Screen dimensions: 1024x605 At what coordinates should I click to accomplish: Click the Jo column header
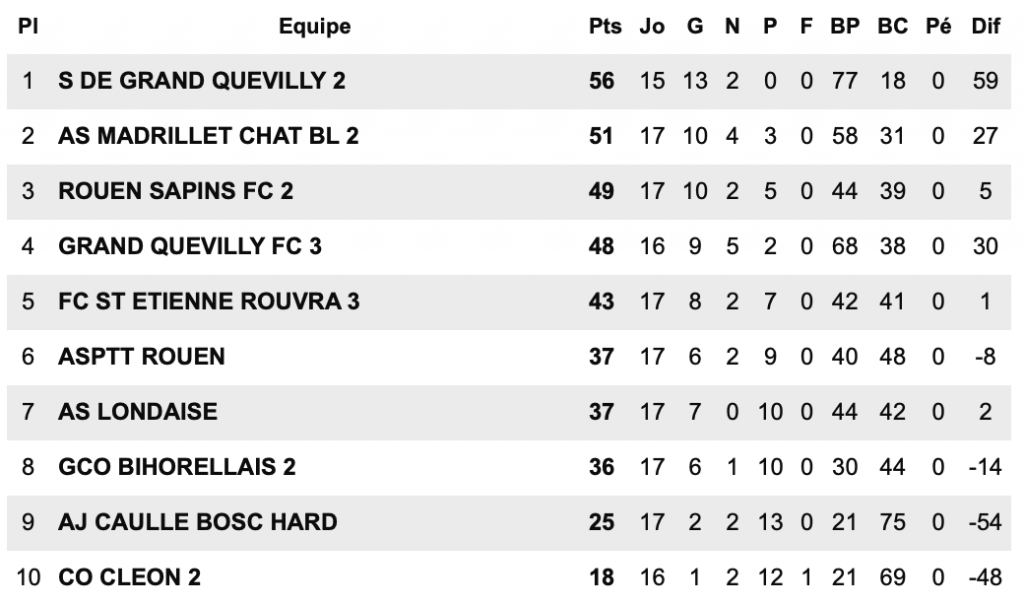coord(652,26)
